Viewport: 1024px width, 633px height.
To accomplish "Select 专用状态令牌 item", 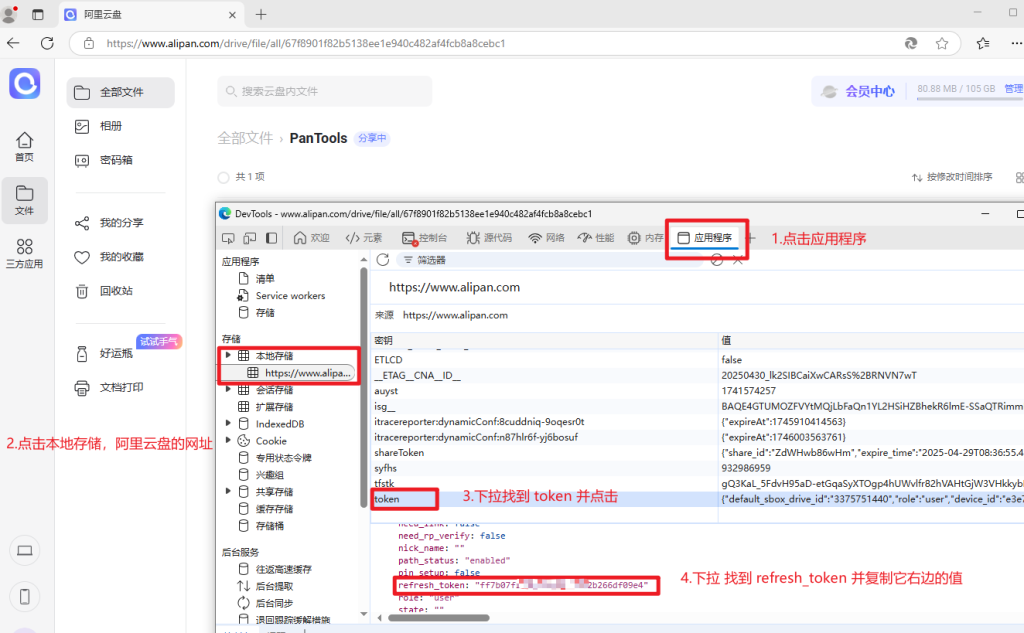I will click(x=275, y=458).
